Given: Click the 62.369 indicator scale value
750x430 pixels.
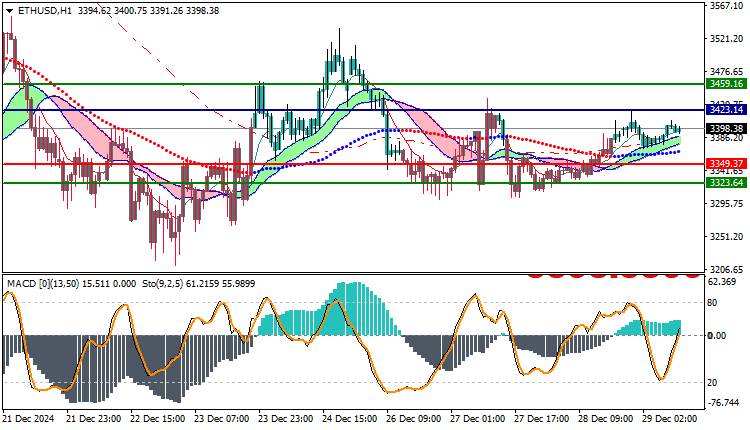Looking at the screenshot, I should click(x=722, y=282).
